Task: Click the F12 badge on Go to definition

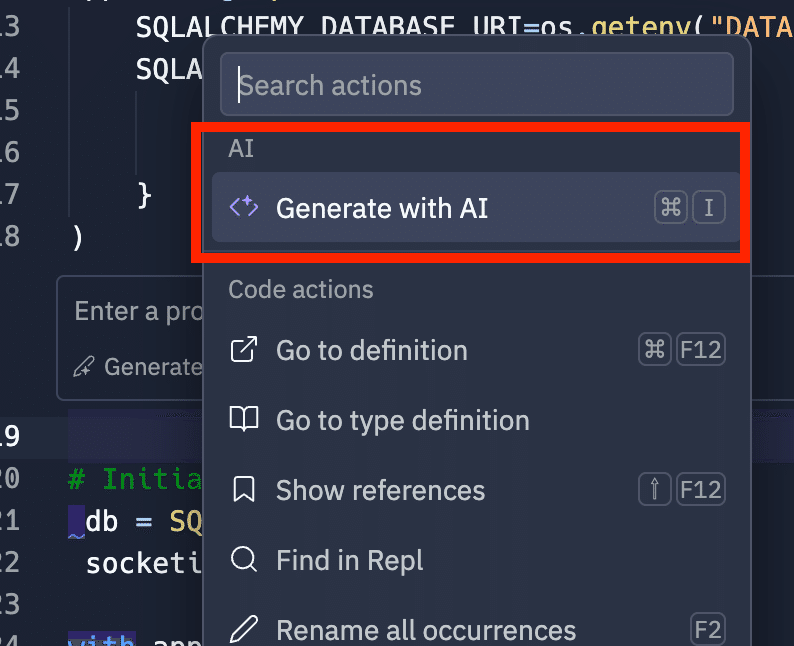Action: pos(700,350)
